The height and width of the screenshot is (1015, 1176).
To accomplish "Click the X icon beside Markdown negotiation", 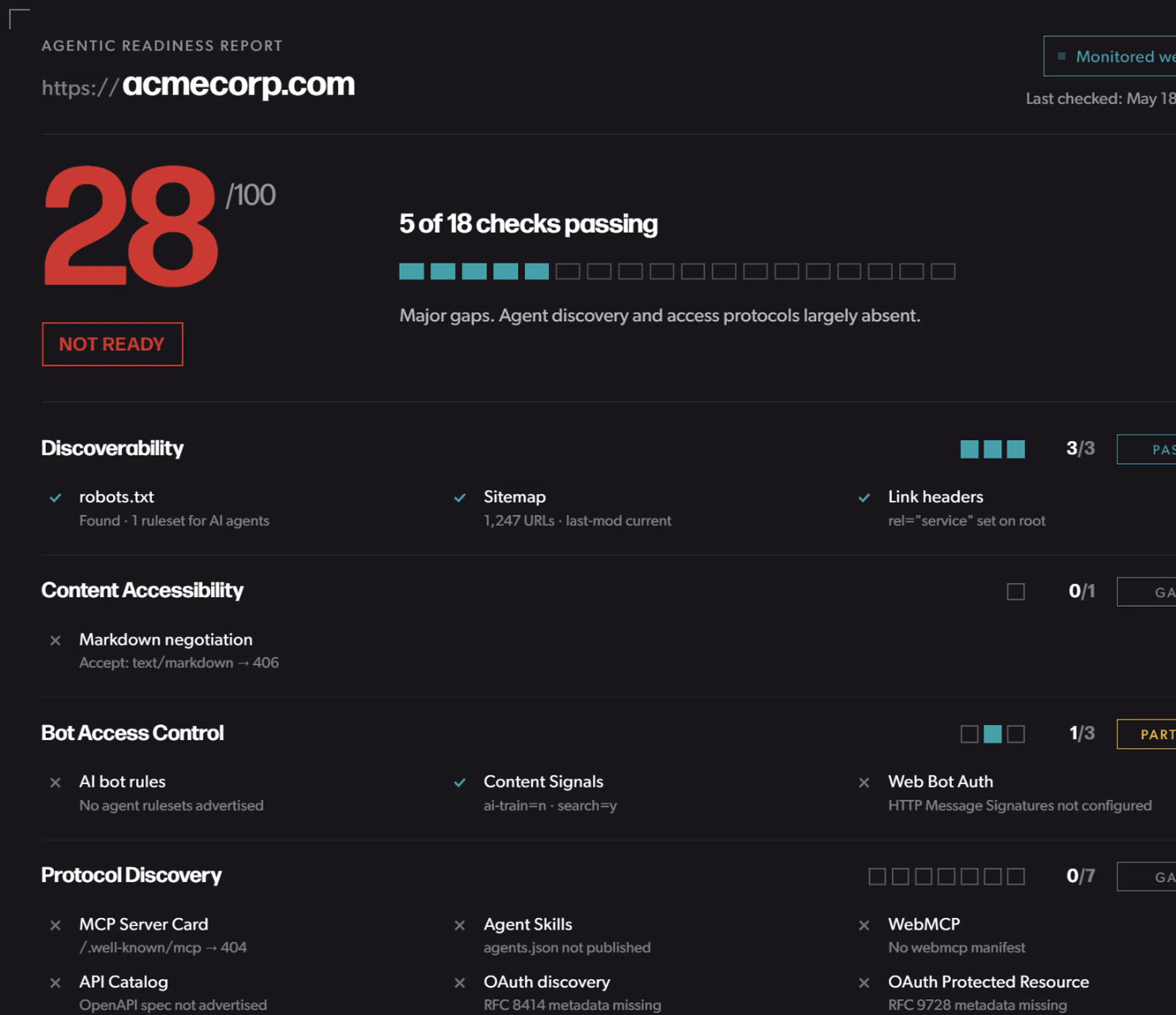I will (x=55, y=641).
